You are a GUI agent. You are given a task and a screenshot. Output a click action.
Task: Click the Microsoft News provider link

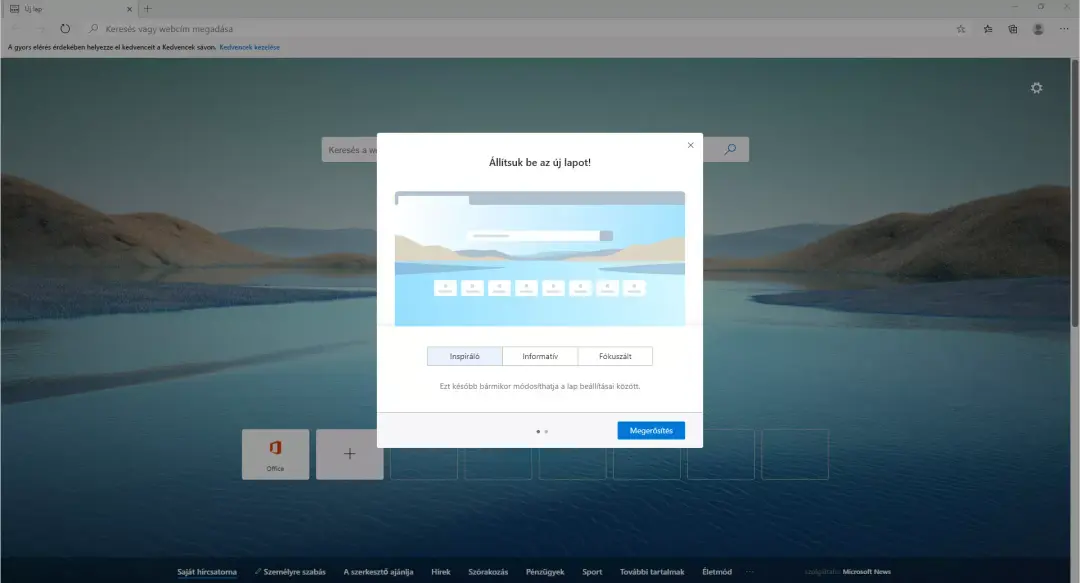tap(866, 572)
